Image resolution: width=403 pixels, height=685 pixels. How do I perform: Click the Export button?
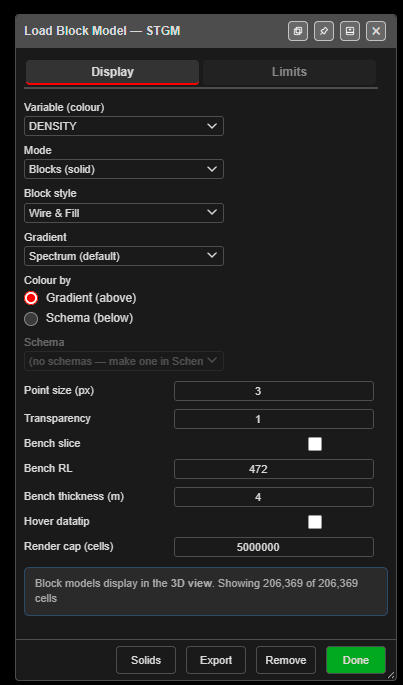coord(216,660)
